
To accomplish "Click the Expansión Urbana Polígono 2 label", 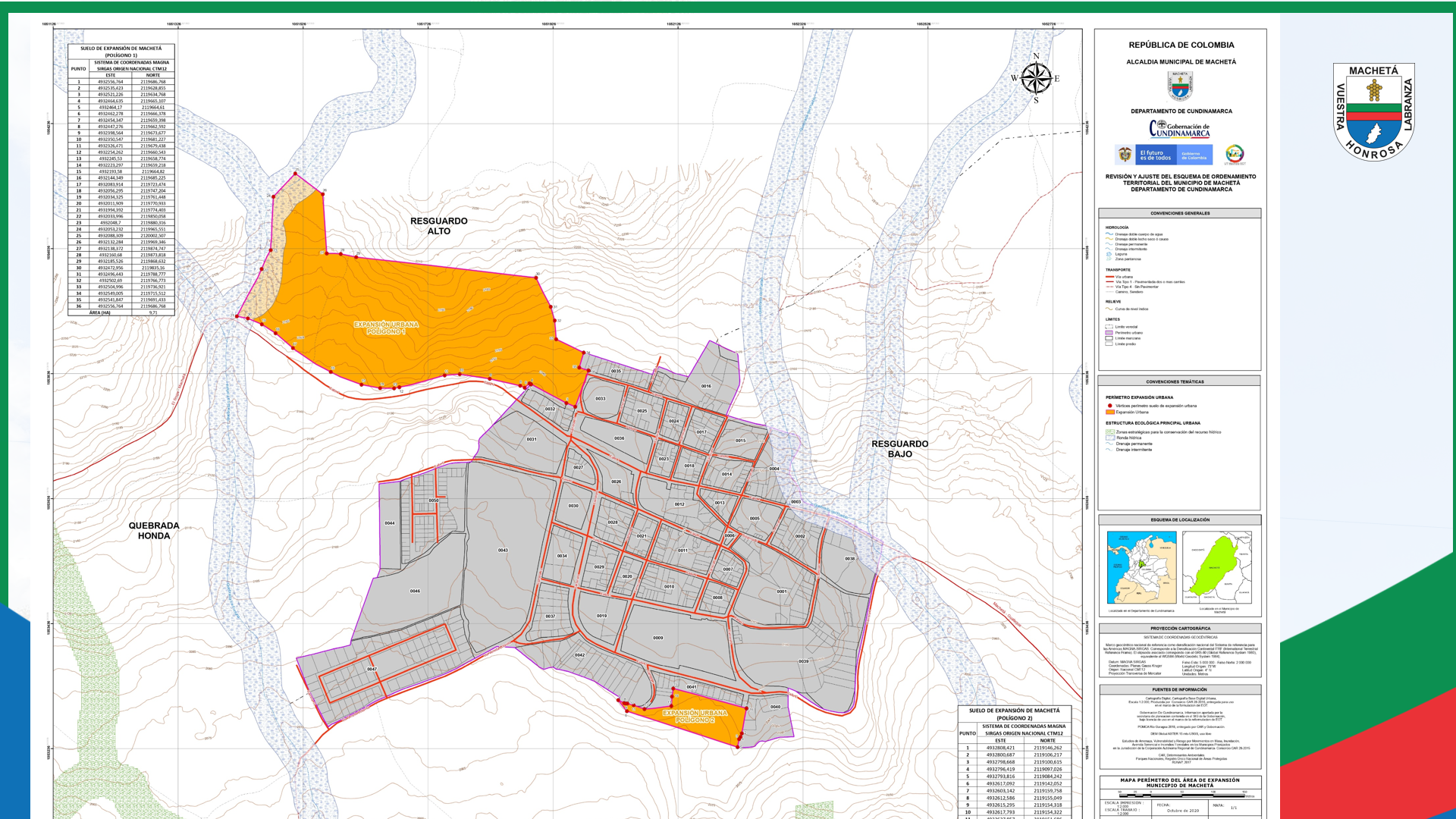I will click(x=695, y=716).
